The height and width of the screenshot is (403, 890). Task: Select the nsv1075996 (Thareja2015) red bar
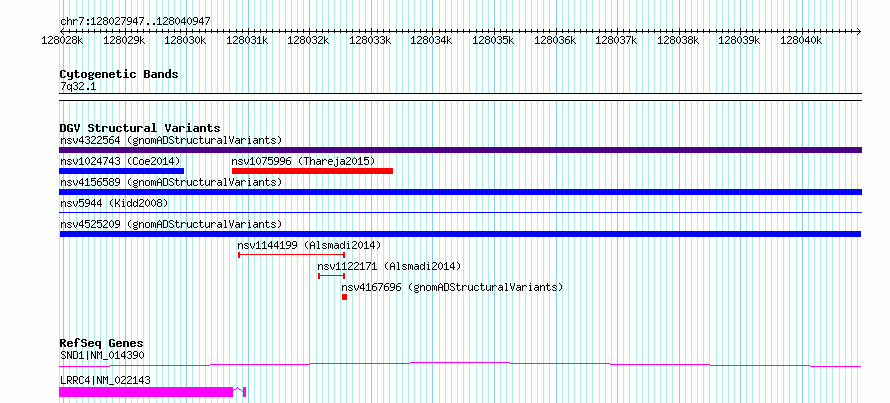(x=312, y=171)
